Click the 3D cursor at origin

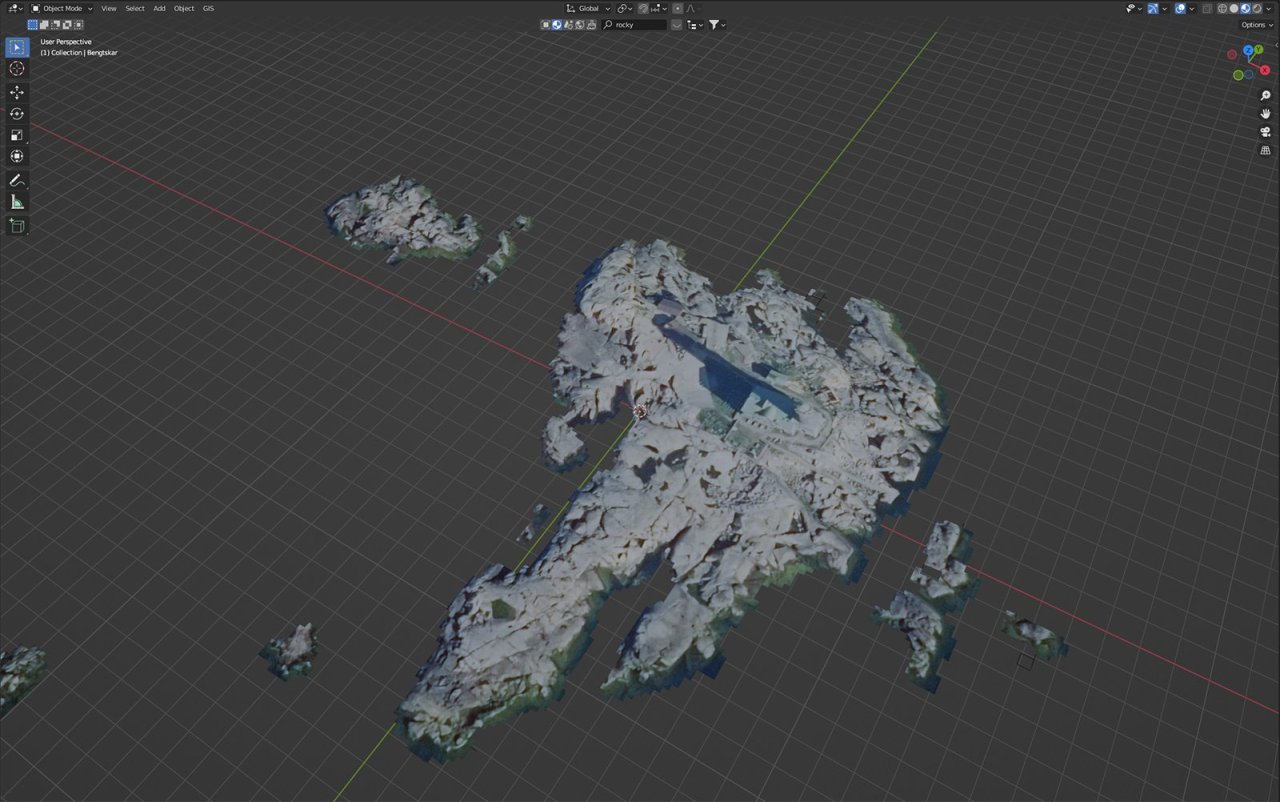click(x=640, y=411)
